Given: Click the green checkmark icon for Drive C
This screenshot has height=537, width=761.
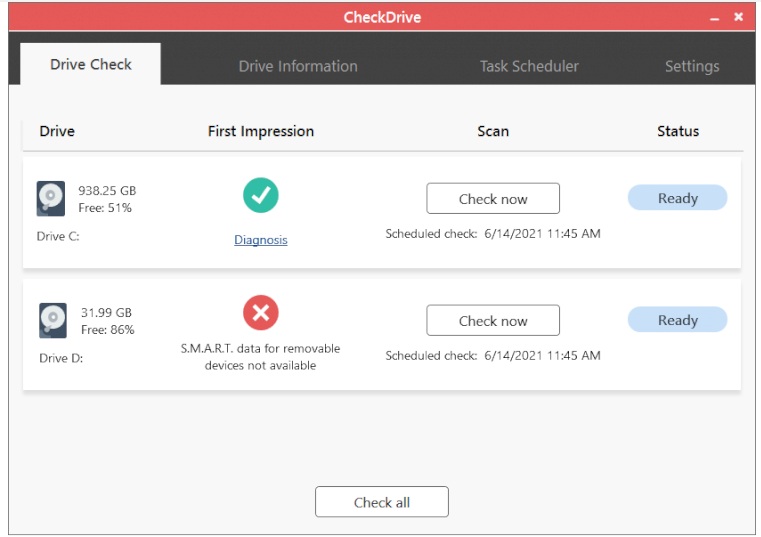Looking at the screenshot, I should 261,195.
